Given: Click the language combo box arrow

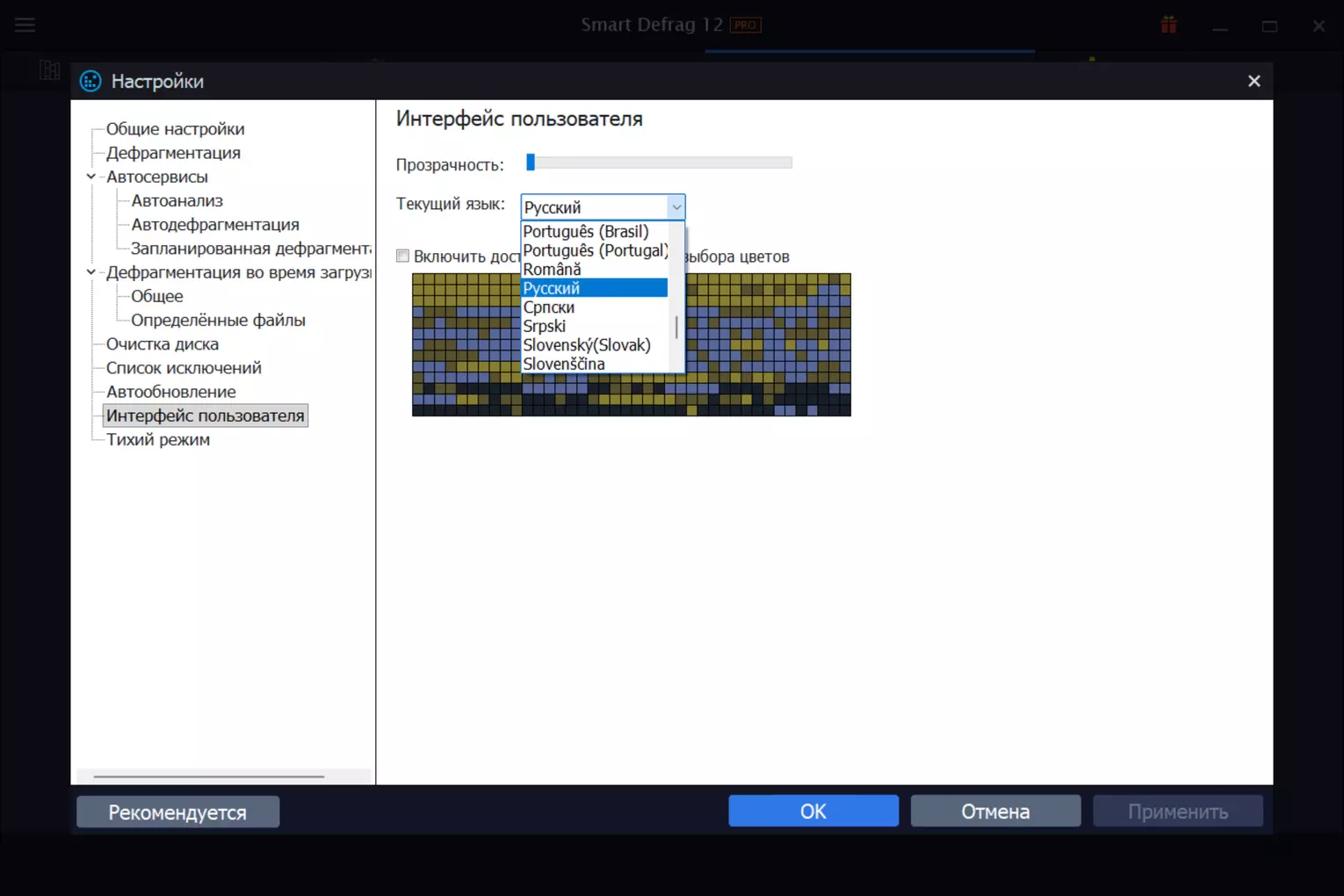Looking at the screenshot, I should tap(676, 207).
